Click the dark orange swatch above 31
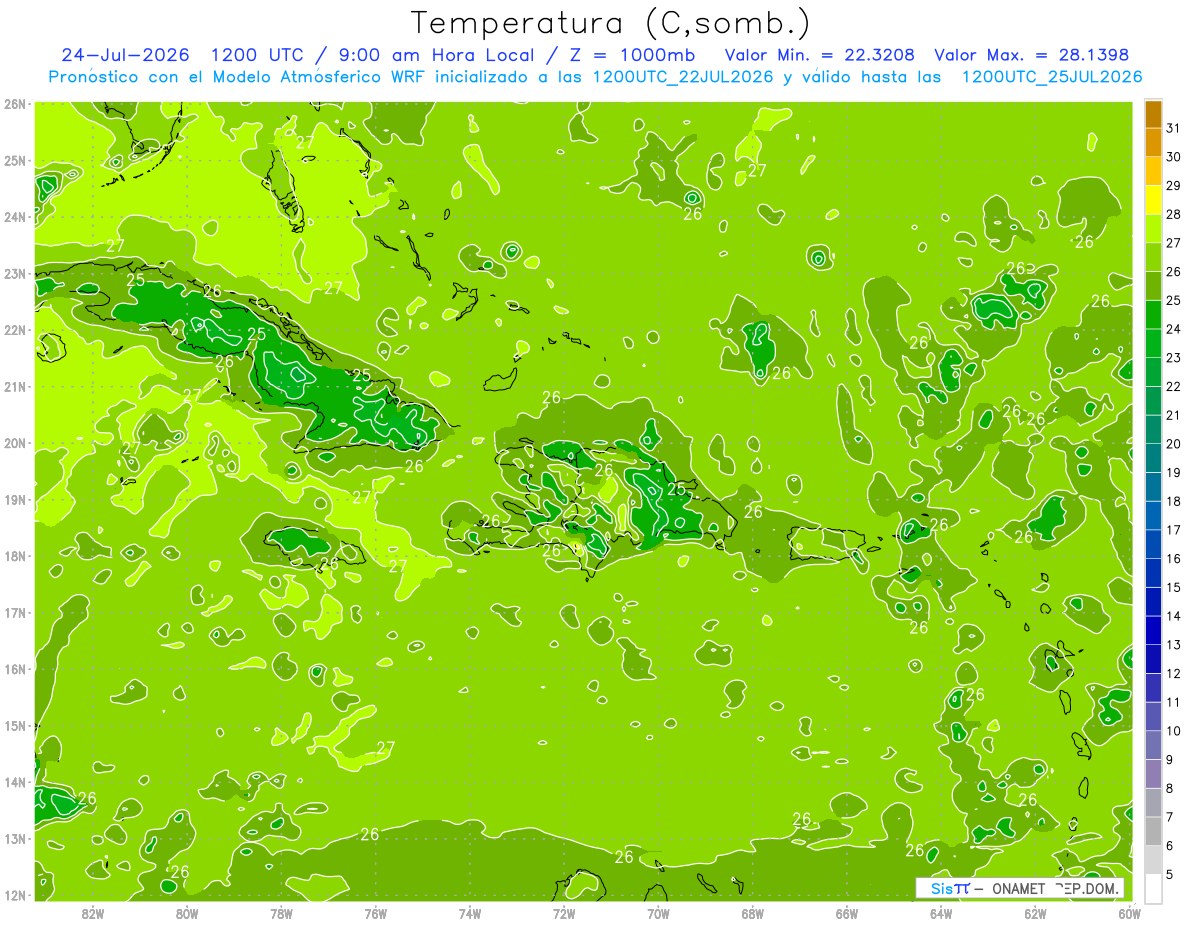Viewport: 1200px width, 927px height. click(x=1153, y=115)
